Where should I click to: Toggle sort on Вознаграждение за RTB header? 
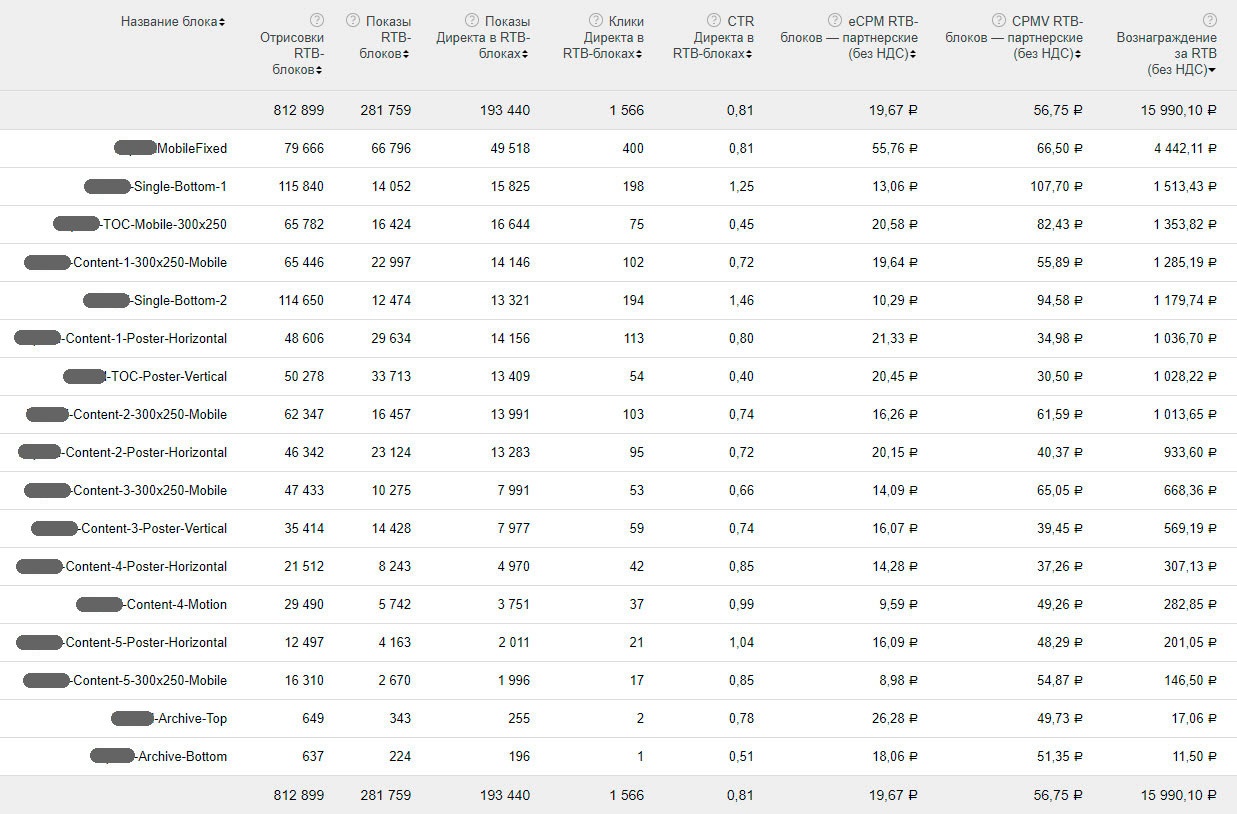[1167, 53]
